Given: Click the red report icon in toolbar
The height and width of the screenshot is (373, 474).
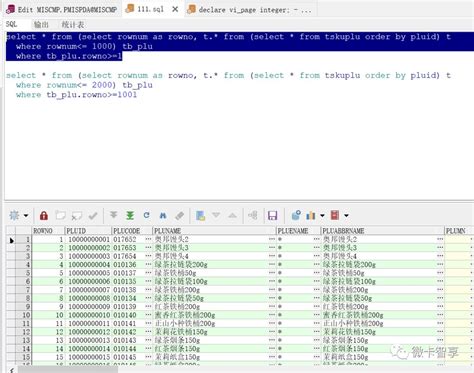Looking at the screenshot, I should tap(335, 215).
